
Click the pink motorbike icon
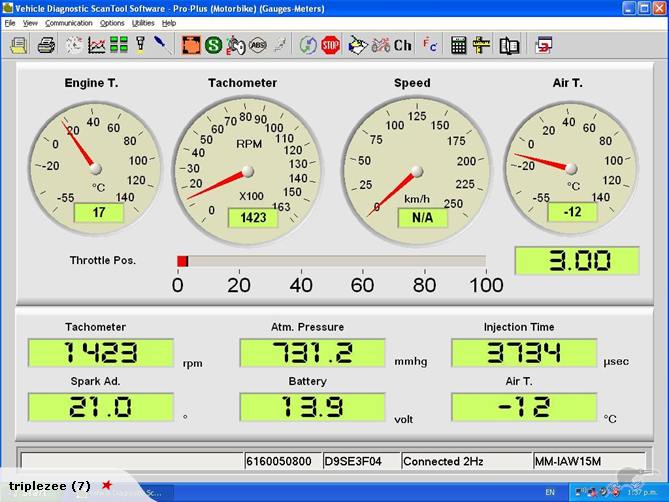pos(381,45)
